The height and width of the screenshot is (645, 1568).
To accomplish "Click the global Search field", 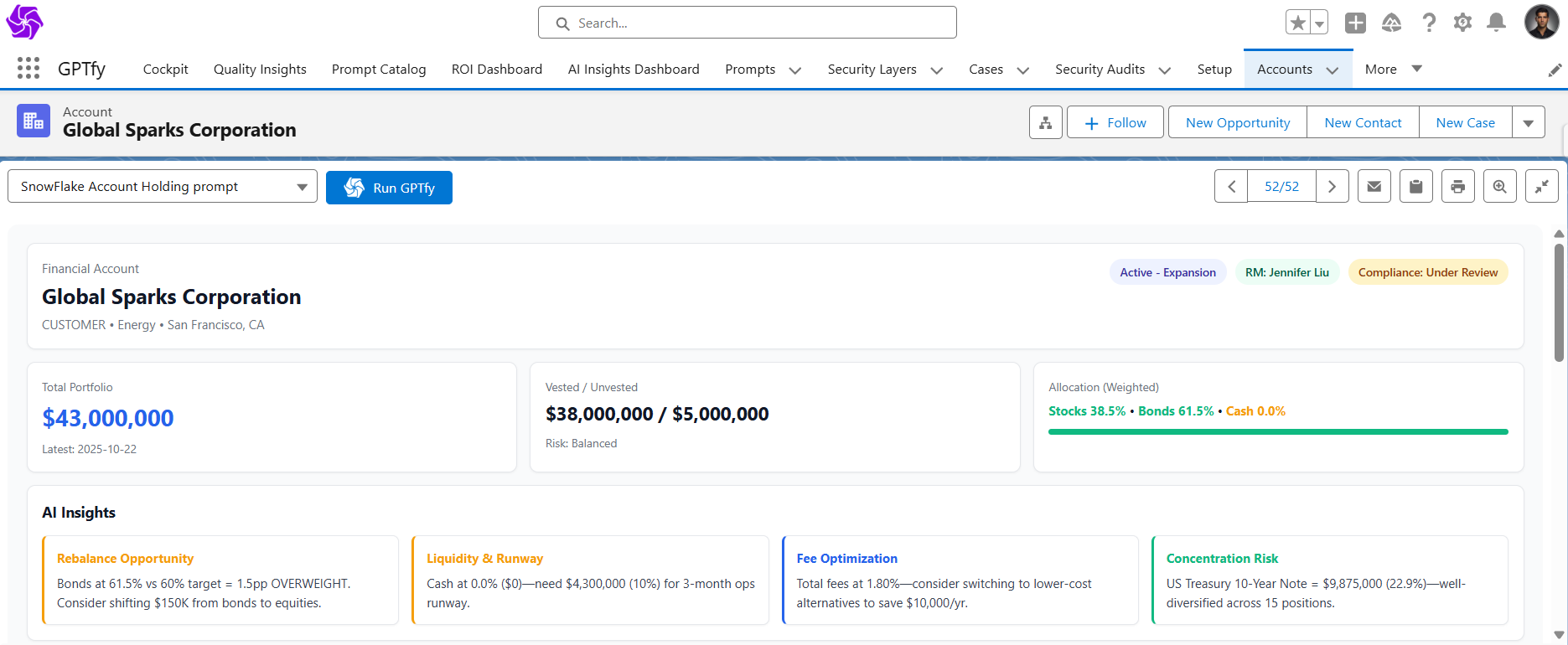I will 747,23.
